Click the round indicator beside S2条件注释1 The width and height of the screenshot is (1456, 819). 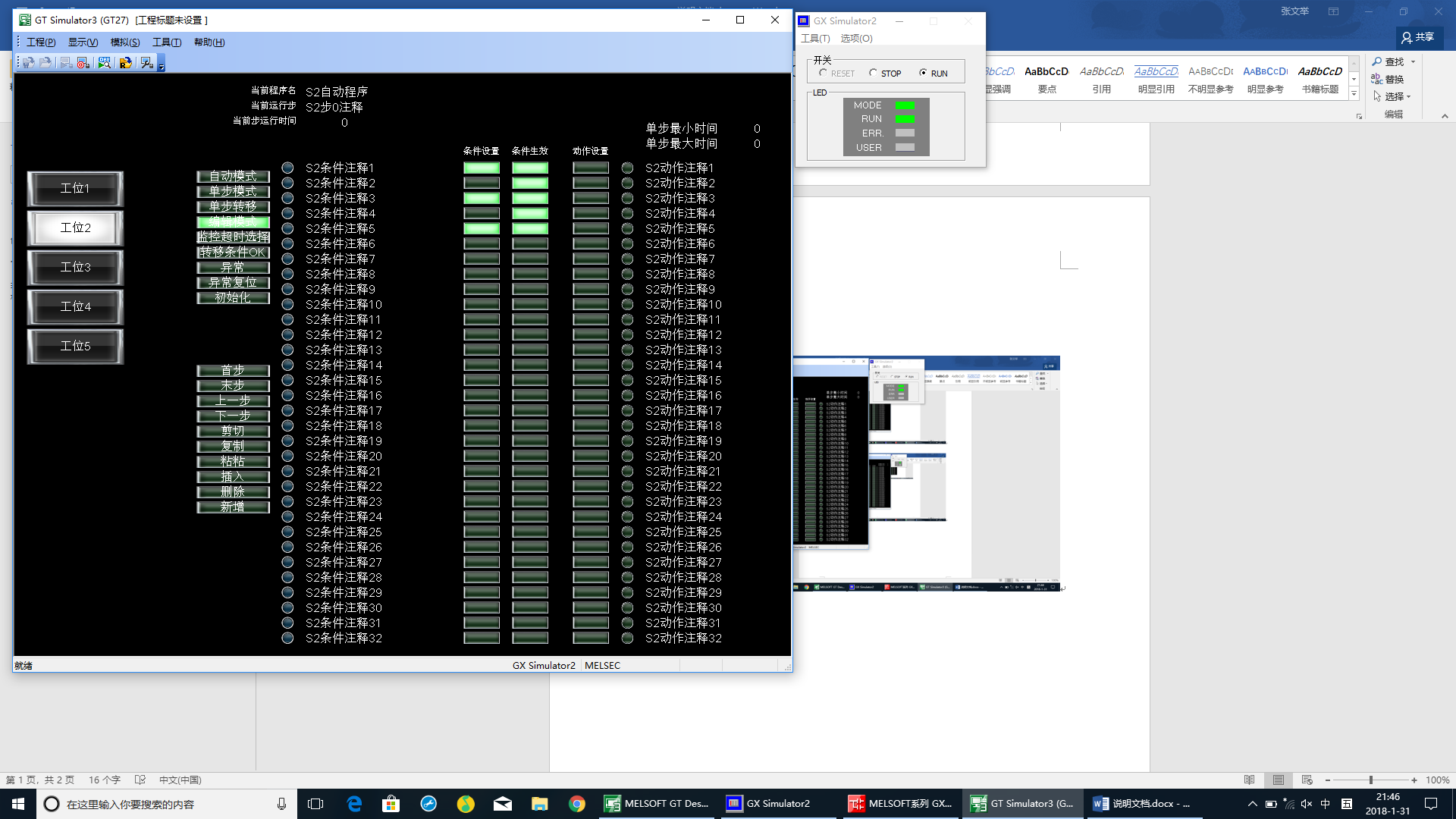pos(287,168)
